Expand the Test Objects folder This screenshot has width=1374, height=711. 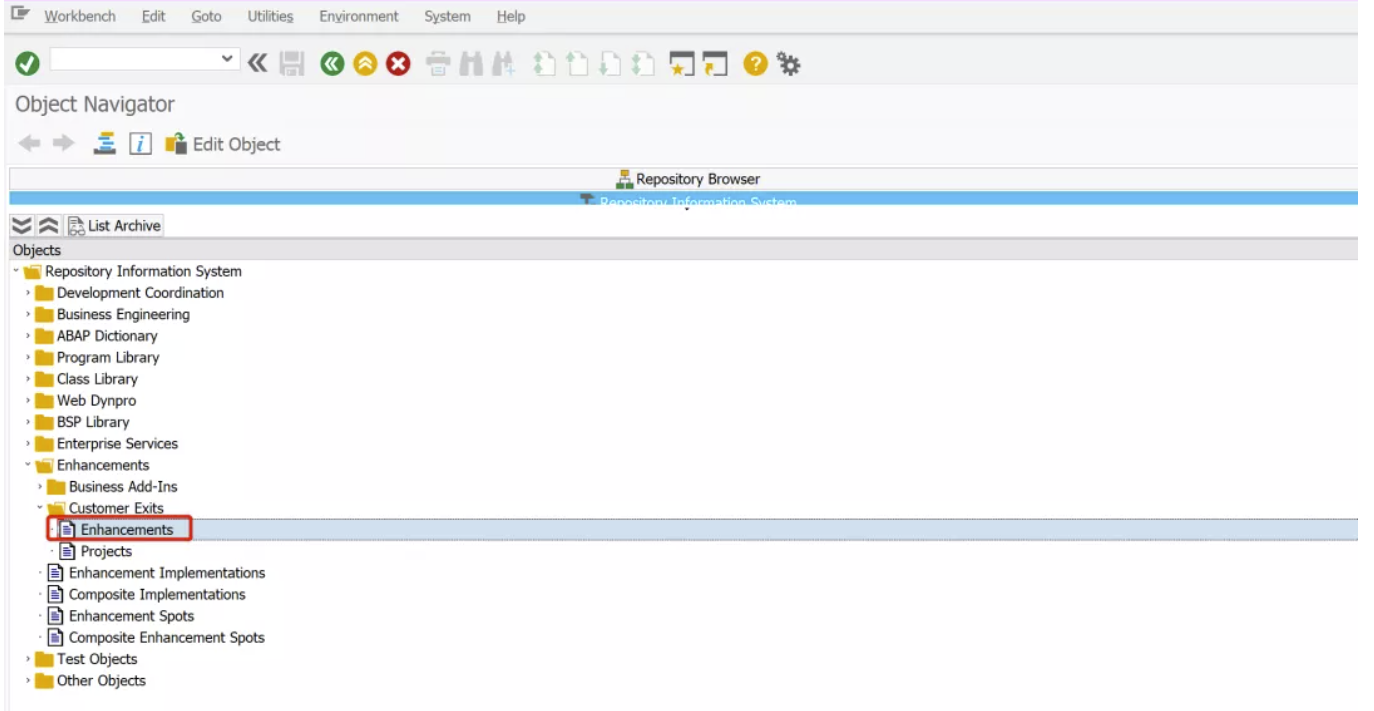pyautogui.click(x=28, y=659)
